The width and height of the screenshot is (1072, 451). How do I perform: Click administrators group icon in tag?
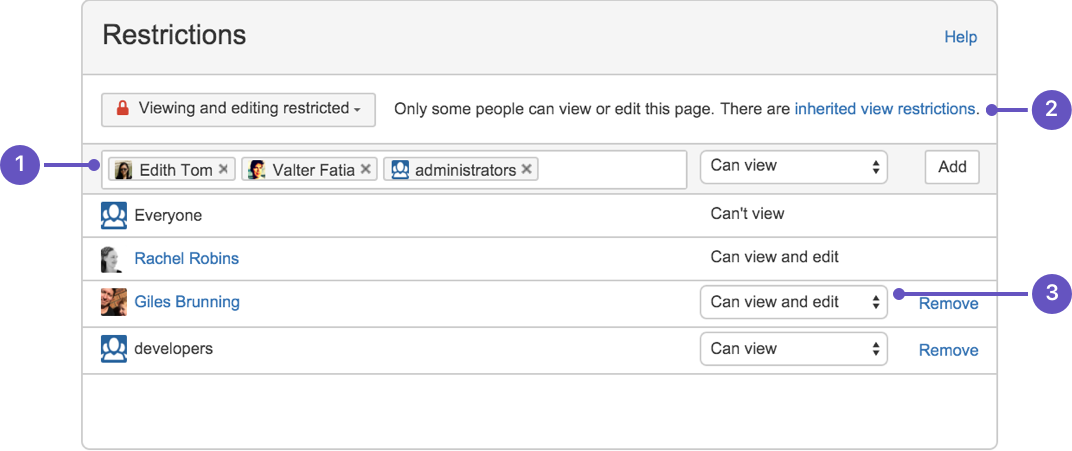[400, 169]
